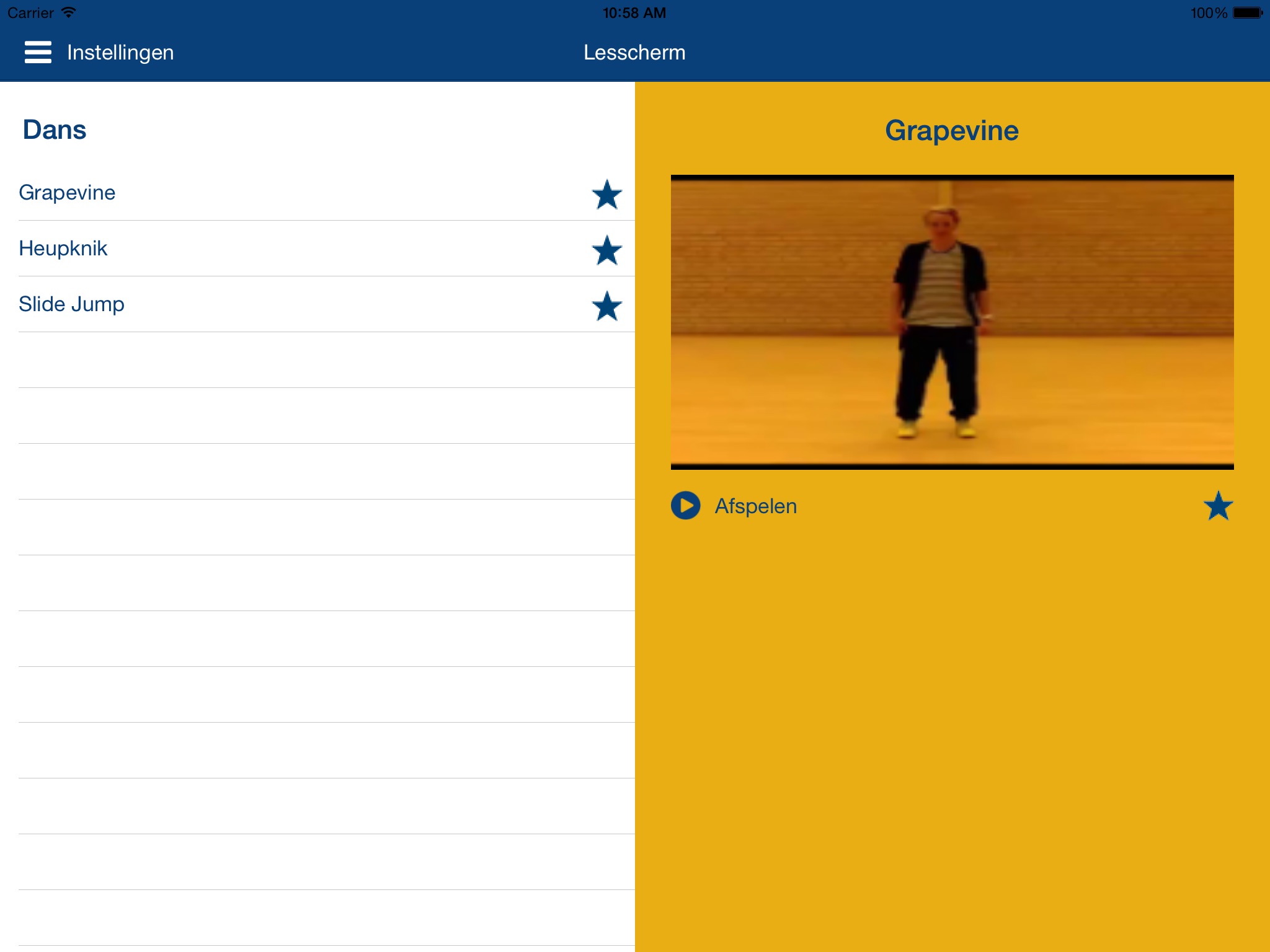
Task: Click the Wi-Fi status icon
Action: coord(69,12)
